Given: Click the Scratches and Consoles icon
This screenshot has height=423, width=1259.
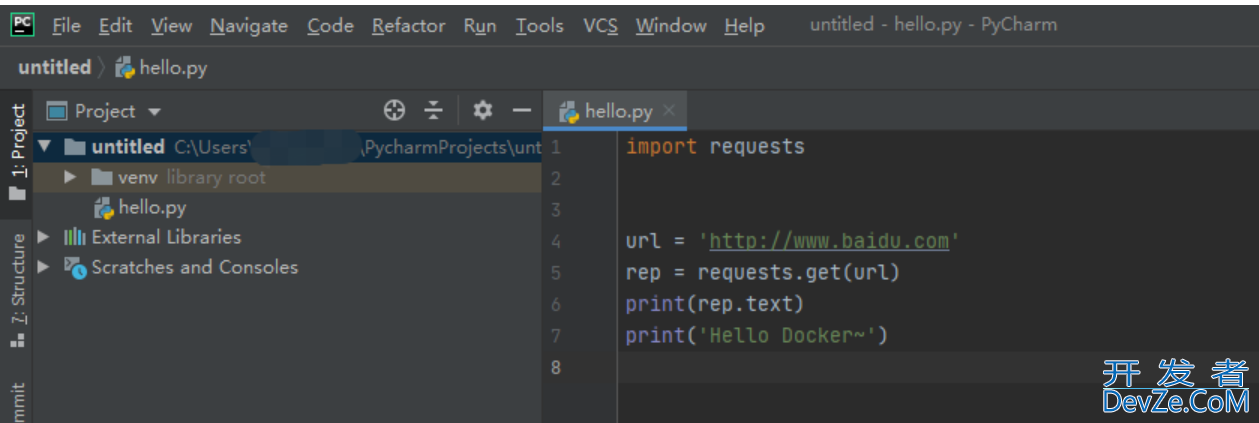Looking at the screenshot, I should [x=75, y=267].
